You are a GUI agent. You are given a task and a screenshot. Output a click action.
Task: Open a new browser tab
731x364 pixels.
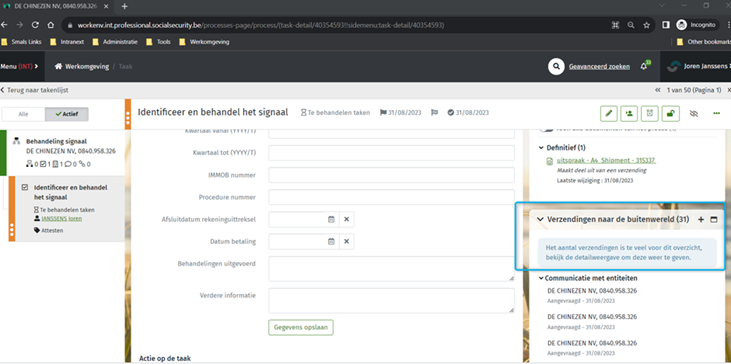tap(124, 7)
